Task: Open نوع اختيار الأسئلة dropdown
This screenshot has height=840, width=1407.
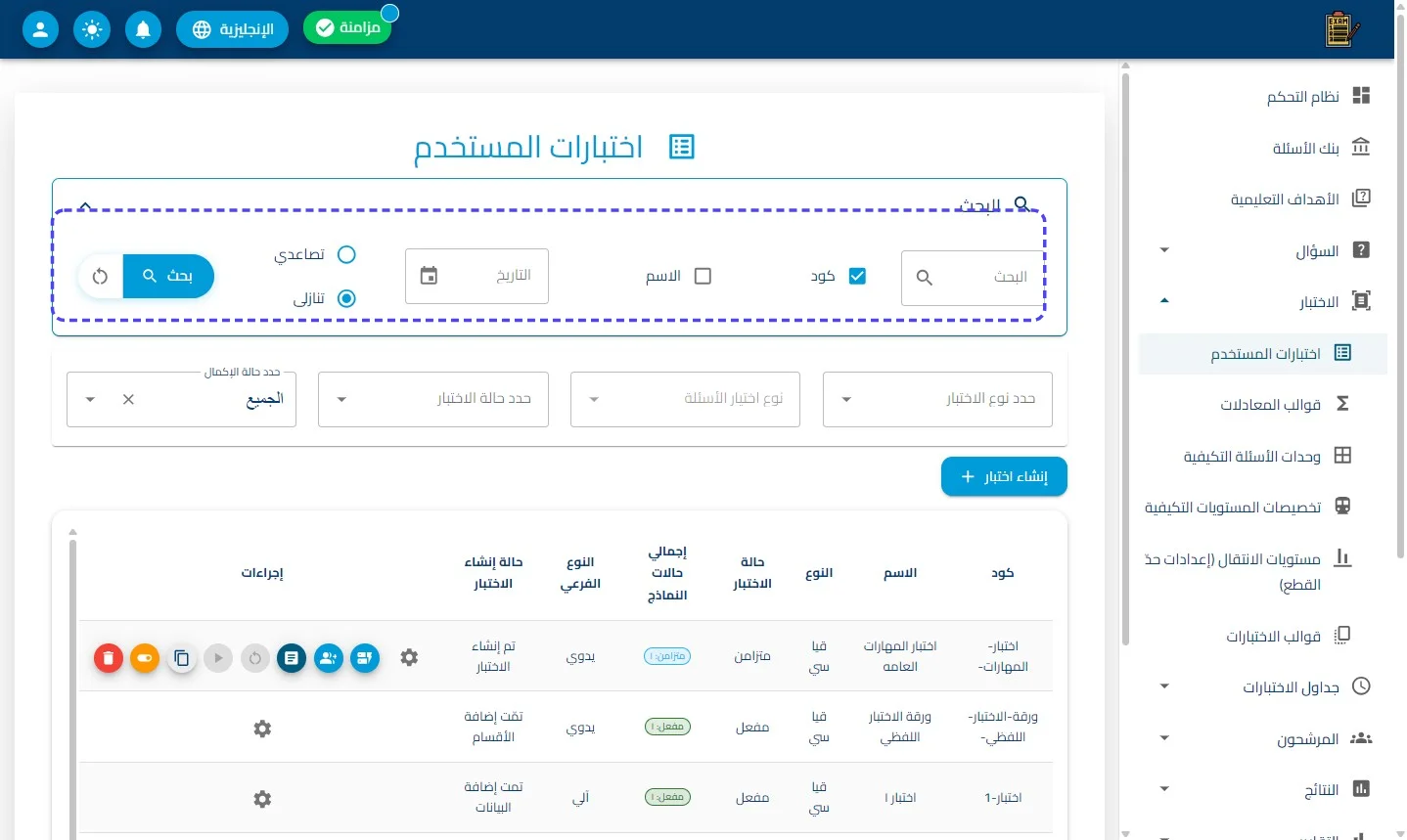Action: [685, 399]
